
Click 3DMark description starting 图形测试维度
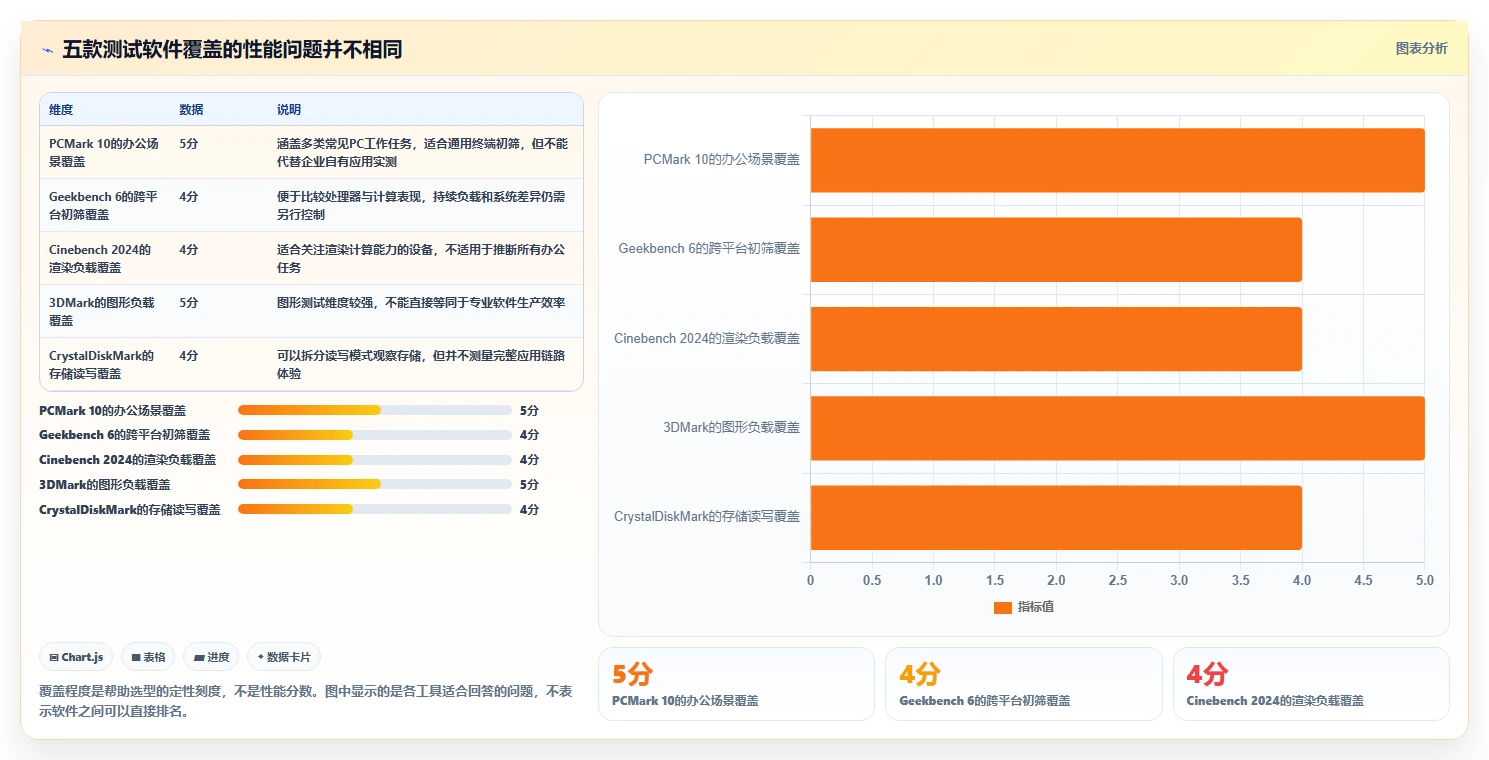(x=421, y=302)
